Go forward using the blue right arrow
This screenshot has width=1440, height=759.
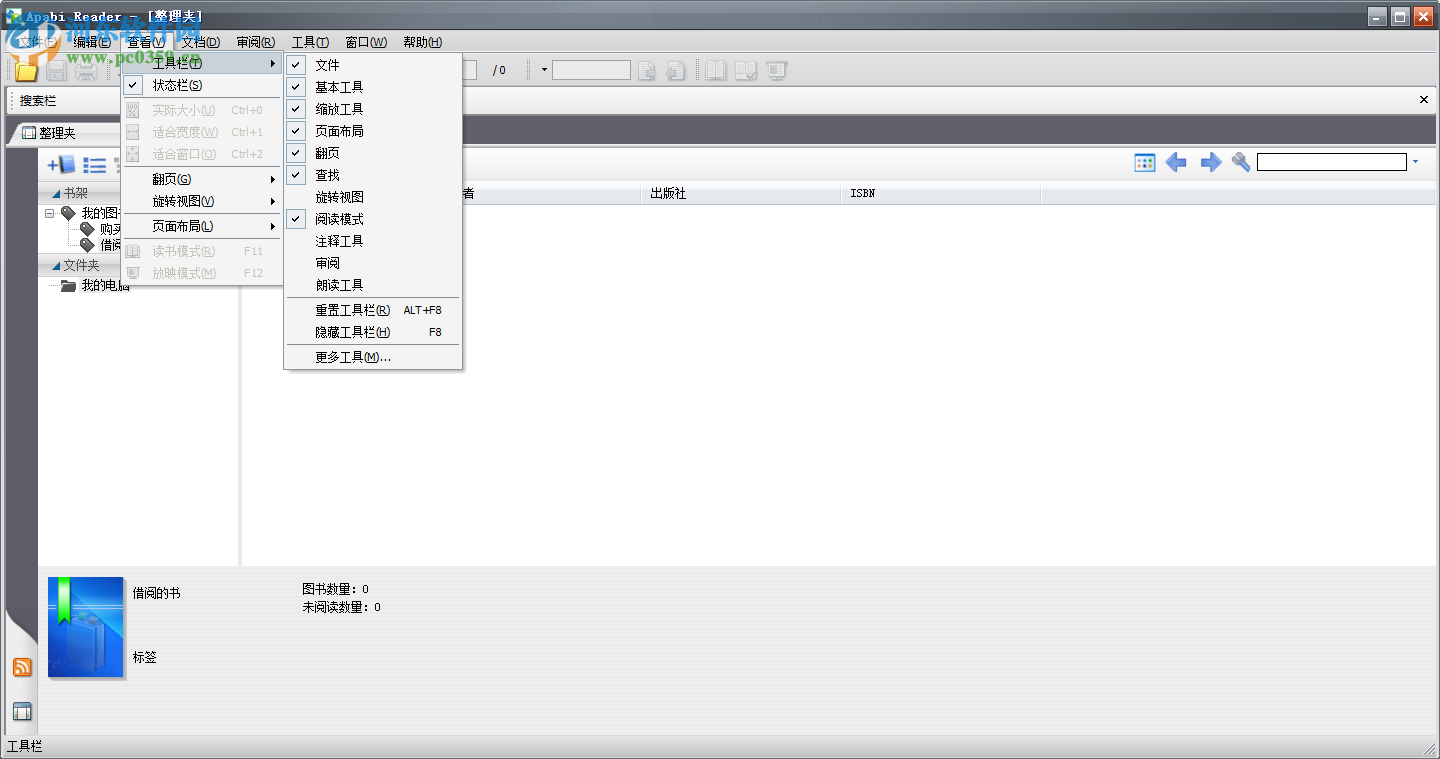click(x=1210, y=161)
